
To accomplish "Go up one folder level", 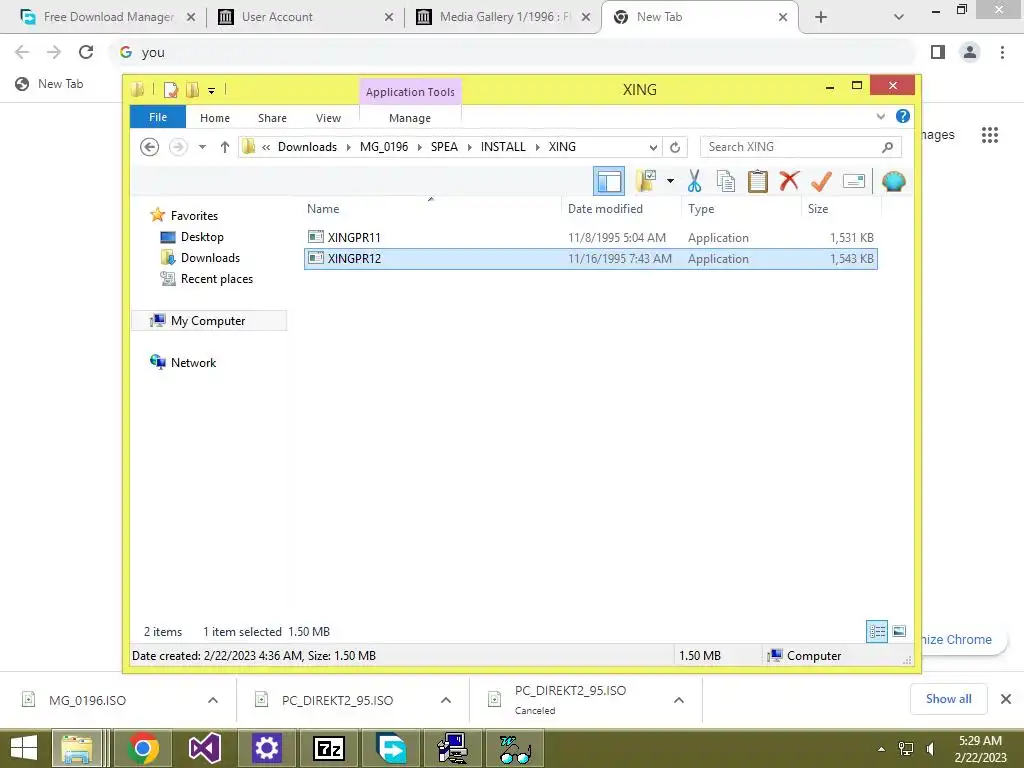I will coord(225,147).
